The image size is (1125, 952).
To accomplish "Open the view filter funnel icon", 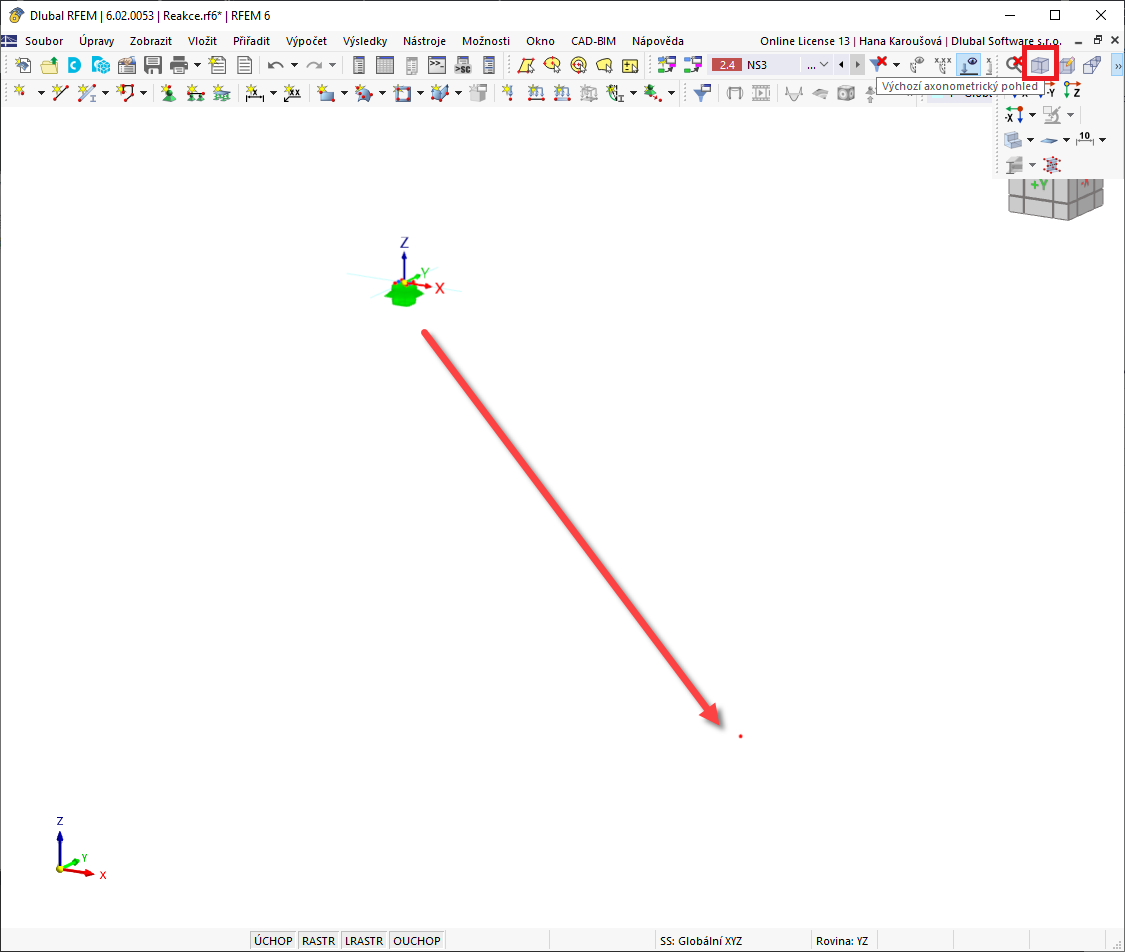I will click(x=702, y=92).
